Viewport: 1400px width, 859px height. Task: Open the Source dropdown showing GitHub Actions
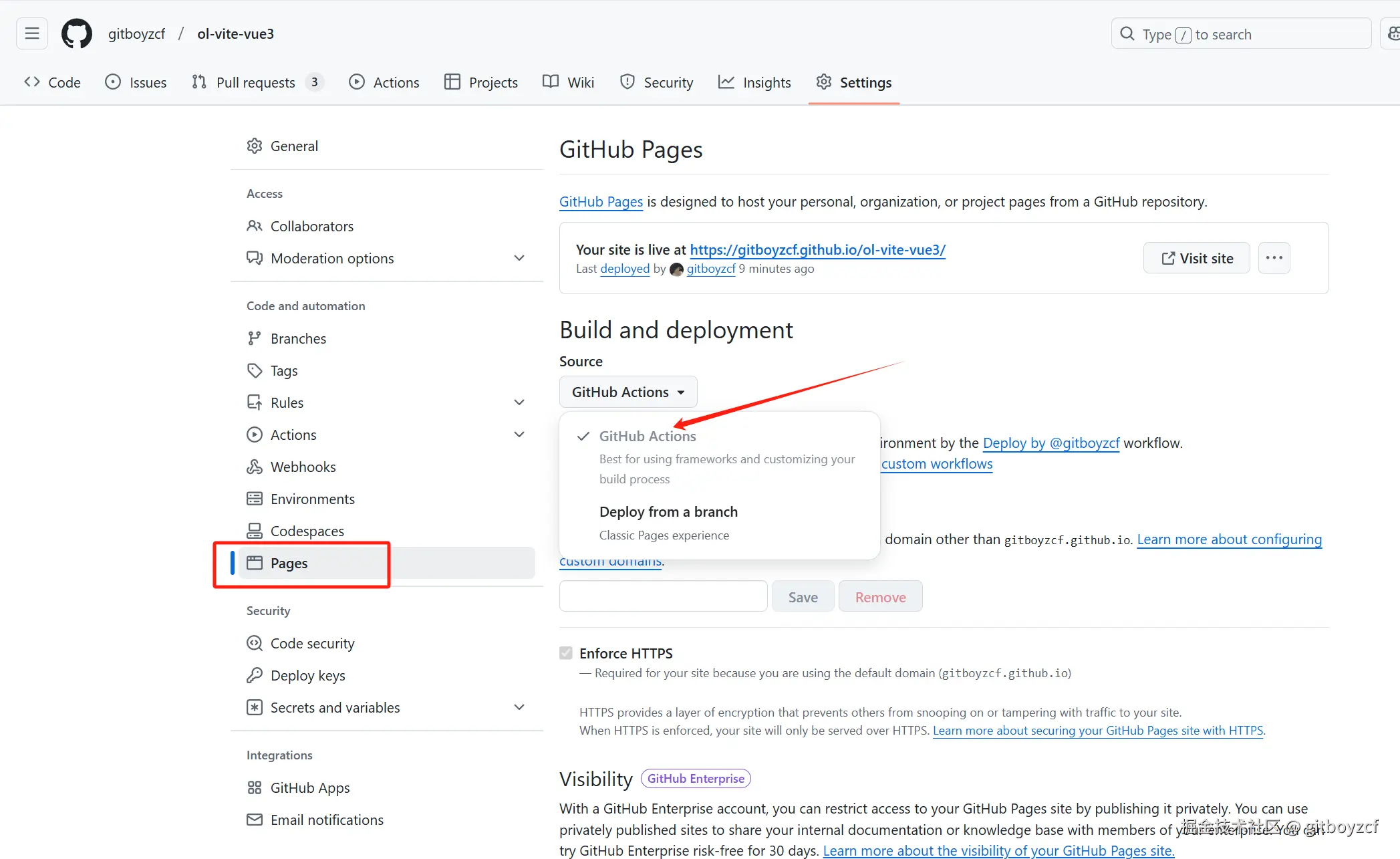[627, 392]
